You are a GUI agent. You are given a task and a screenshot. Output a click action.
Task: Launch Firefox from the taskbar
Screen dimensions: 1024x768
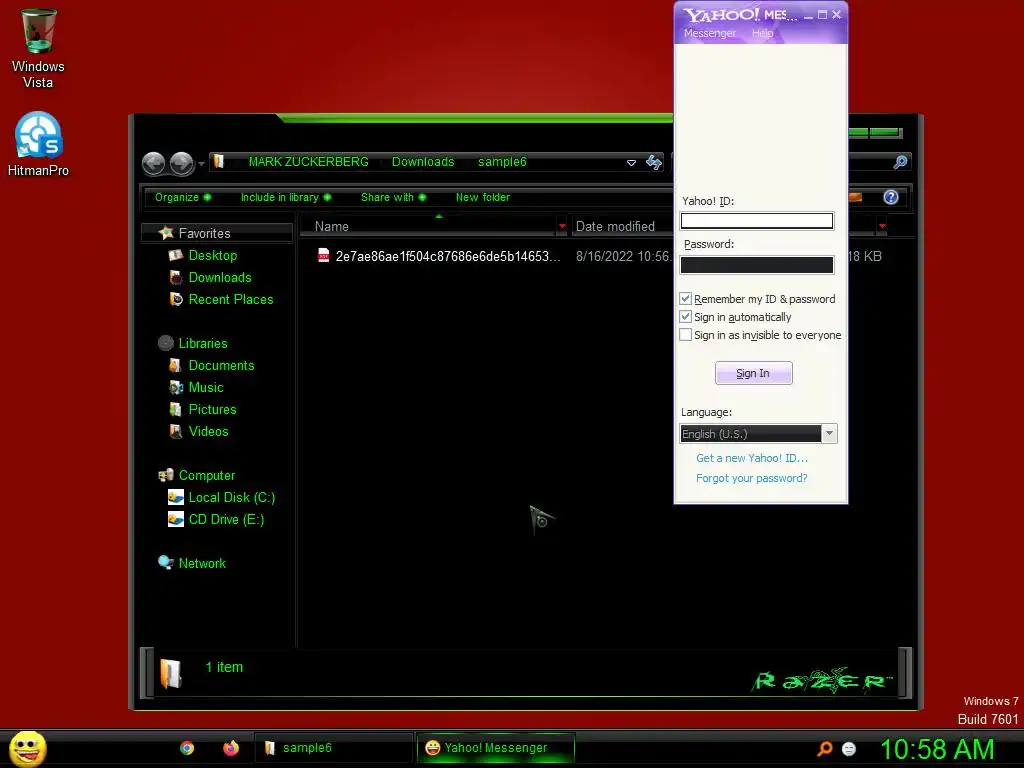pyautogui.click(x=231, y=748)
